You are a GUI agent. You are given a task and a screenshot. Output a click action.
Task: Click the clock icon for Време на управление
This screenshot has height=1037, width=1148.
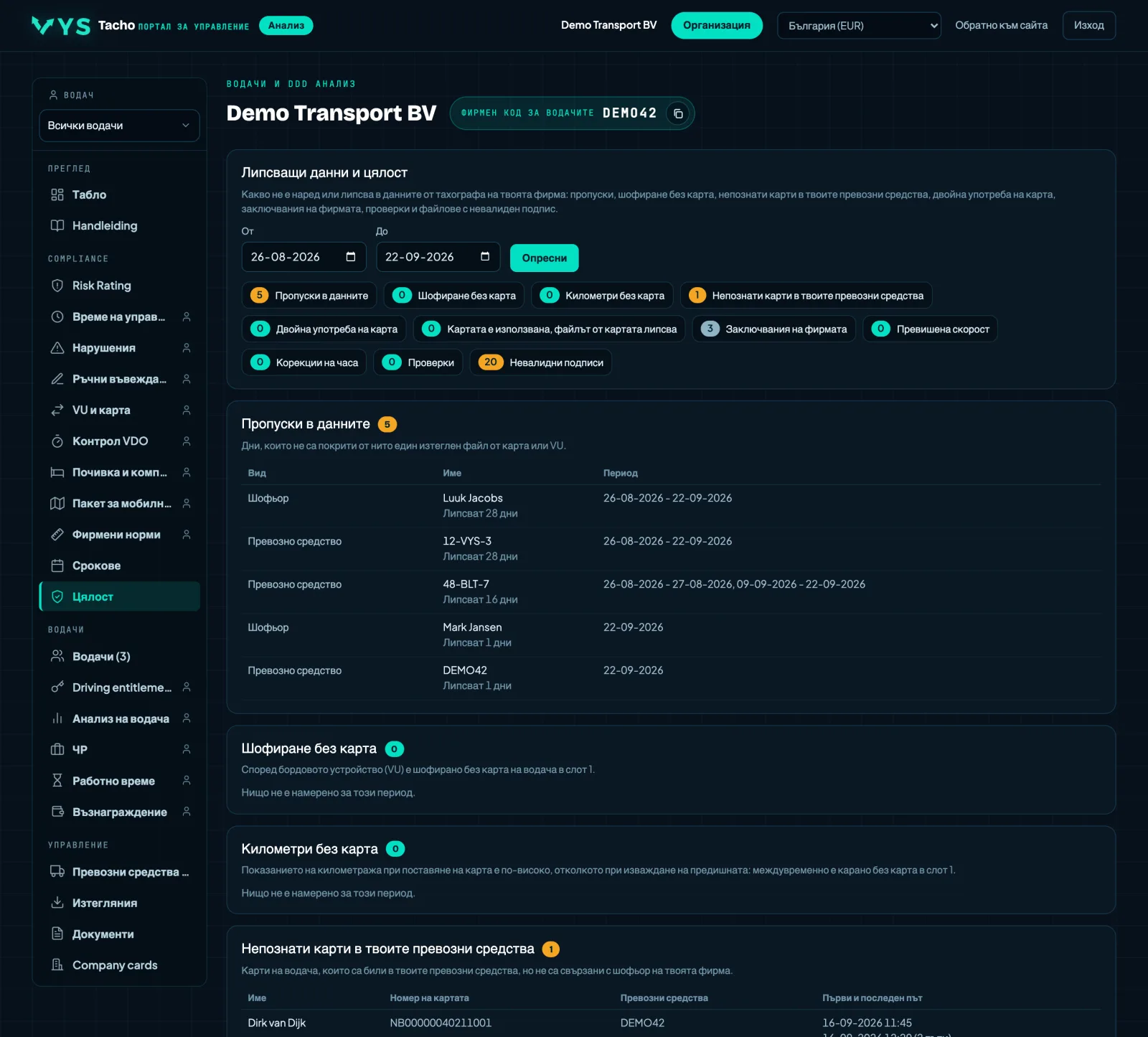57,316
